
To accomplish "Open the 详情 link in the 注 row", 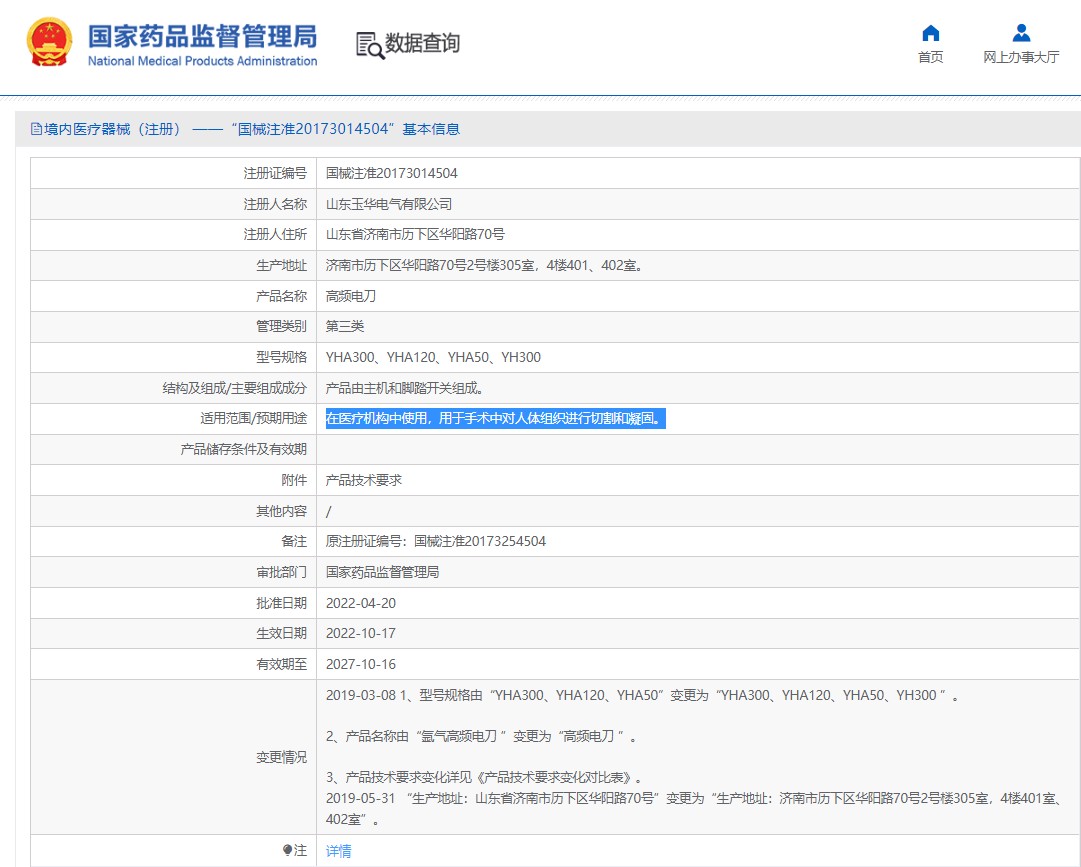I will [x=339, y=851].
